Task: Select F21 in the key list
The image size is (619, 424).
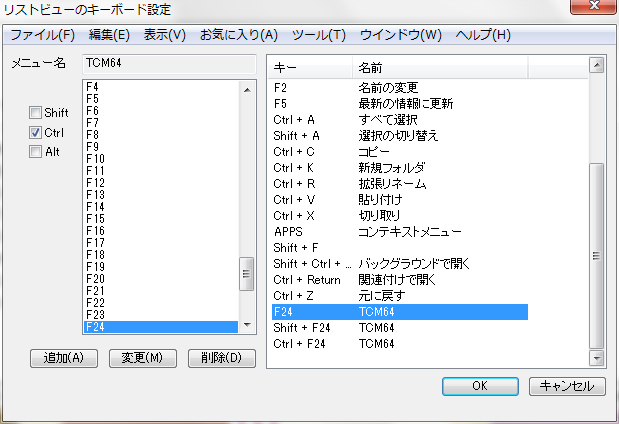Action: 161,291
